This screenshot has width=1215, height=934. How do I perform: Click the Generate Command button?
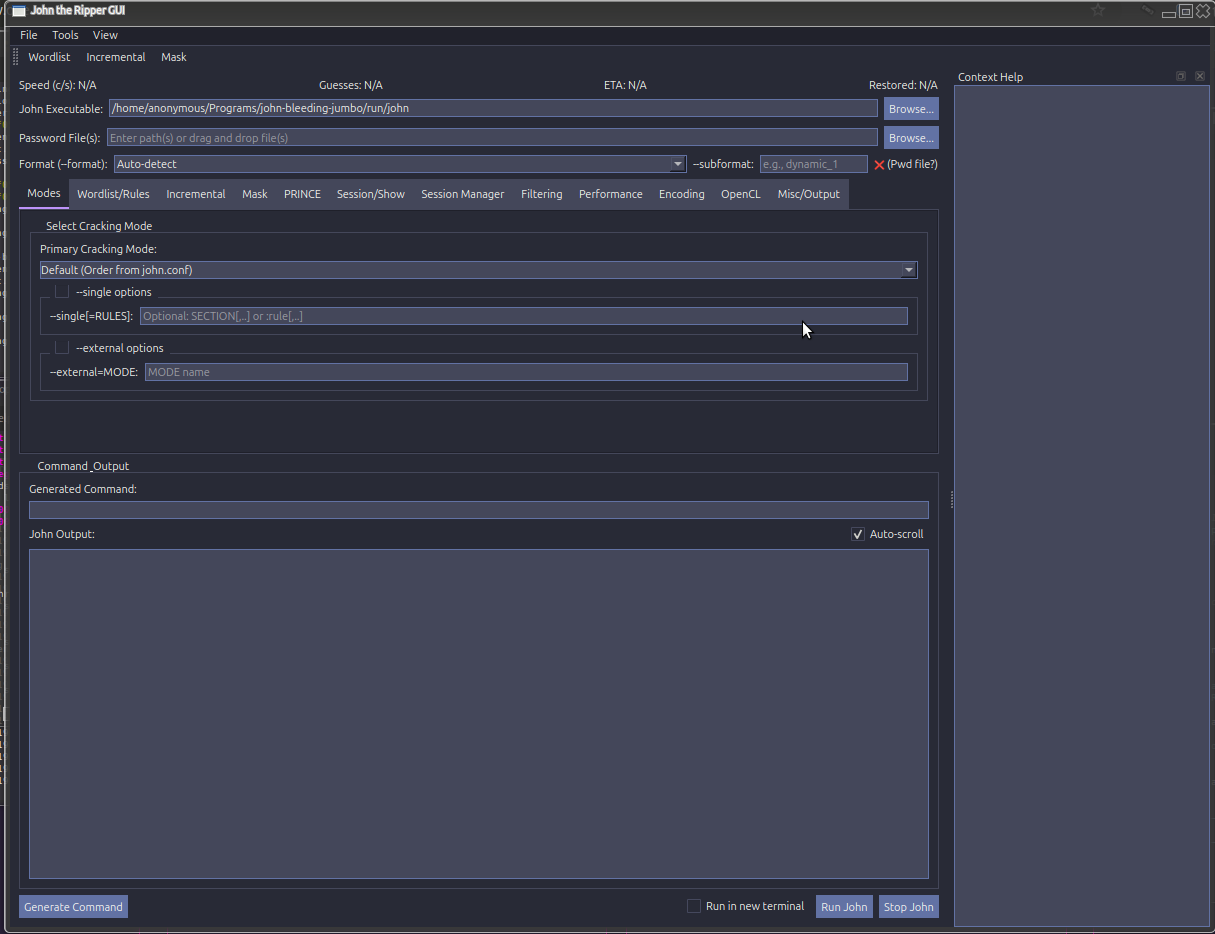click(73, 907)
